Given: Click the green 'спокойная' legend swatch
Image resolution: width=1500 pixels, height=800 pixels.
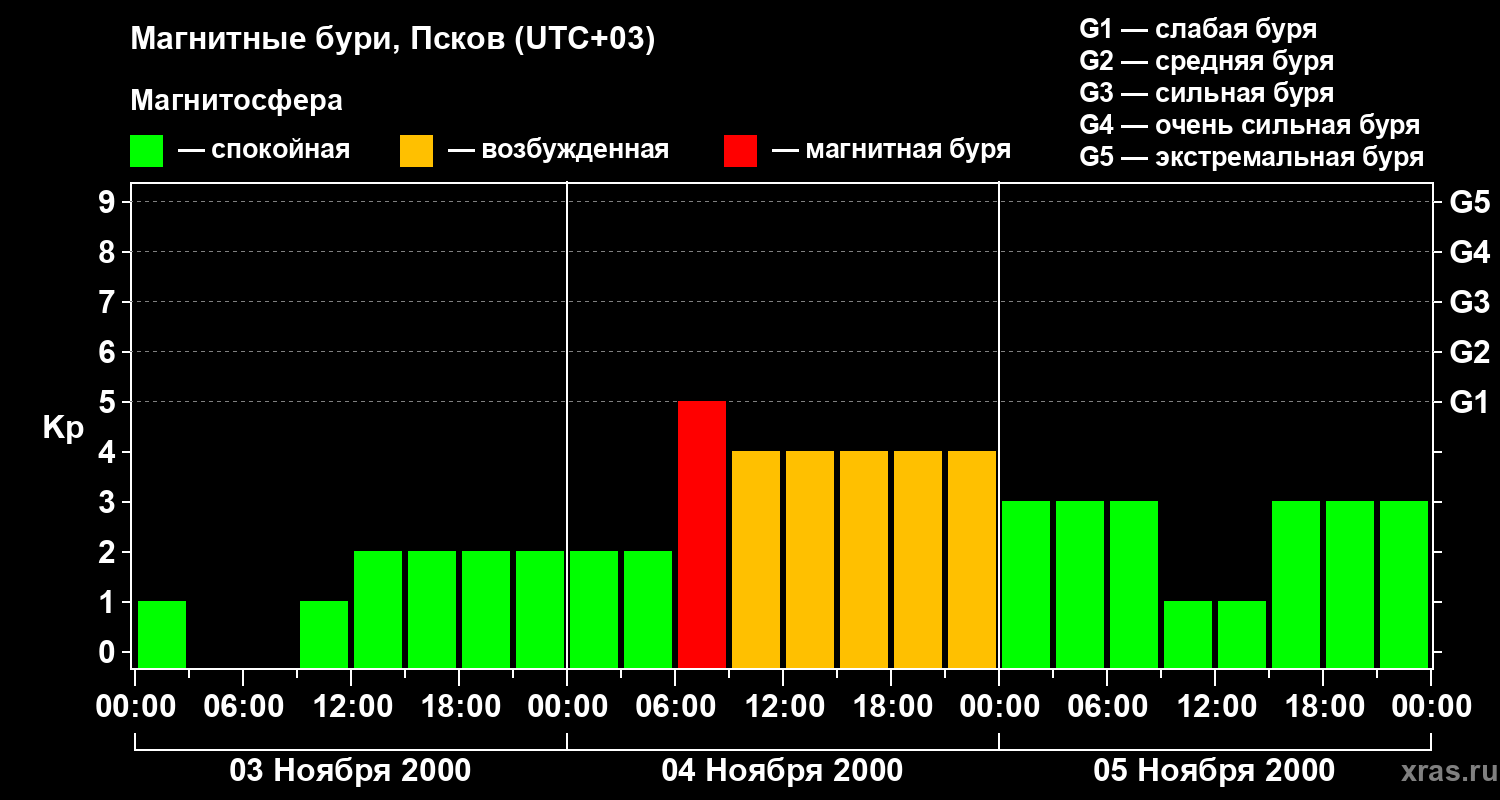Looking at the screenshot, I should pos(147,151).
